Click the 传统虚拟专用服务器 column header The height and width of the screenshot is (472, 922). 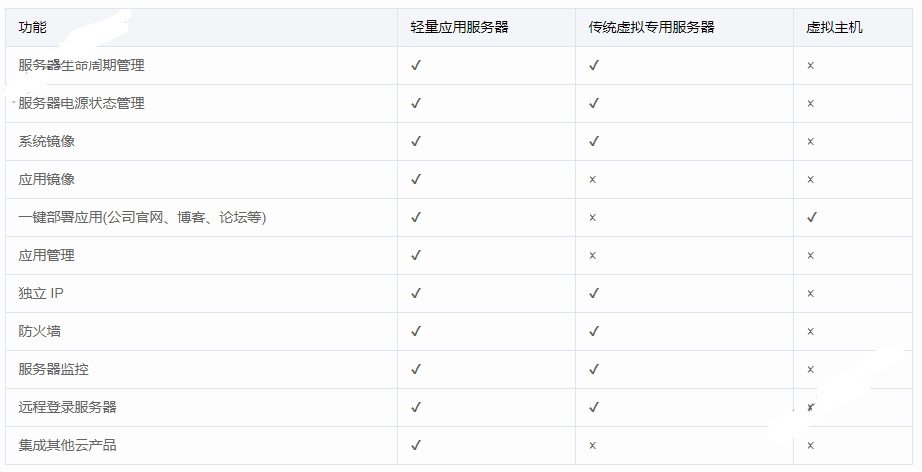click(651, 28)
